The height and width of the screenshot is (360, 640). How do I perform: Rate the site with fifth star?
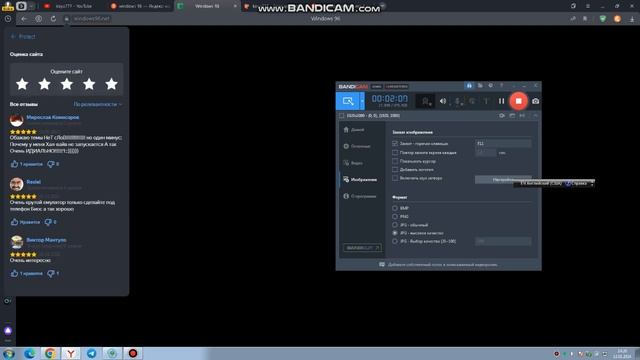(x=111, y=84)
